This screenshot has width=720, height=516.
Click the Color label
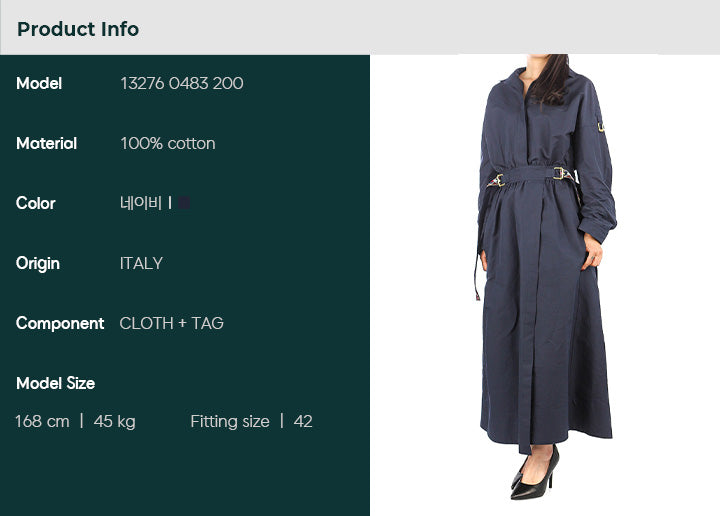[x=36, y=203]
